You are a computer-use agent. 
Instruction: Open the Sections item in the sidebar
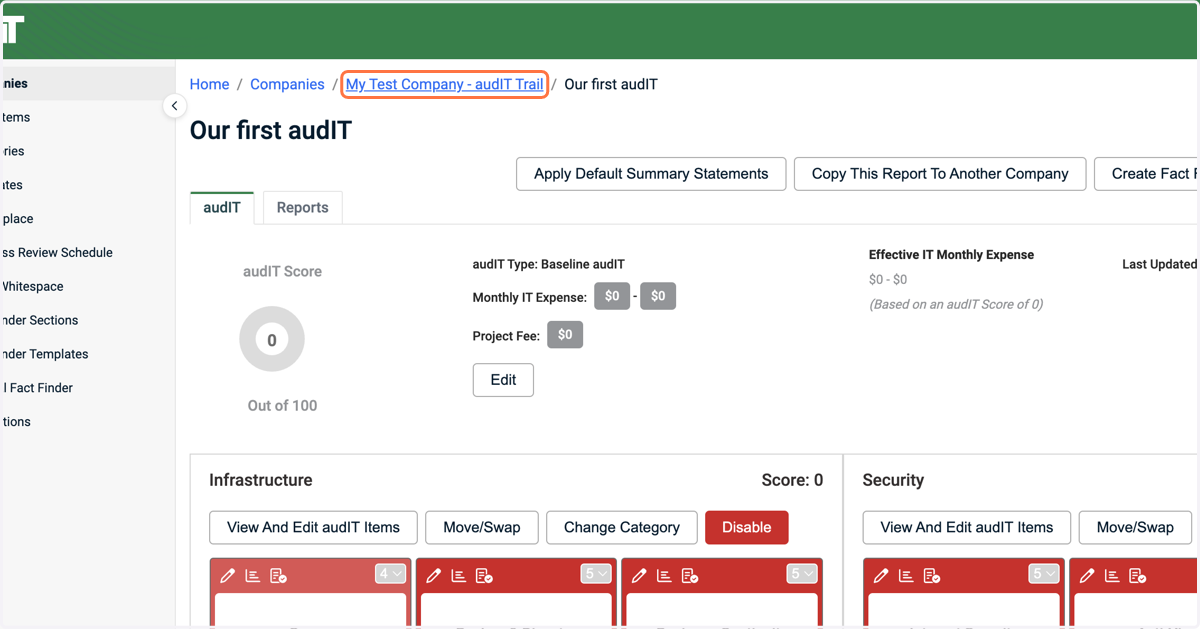click(x=40, y=320)
